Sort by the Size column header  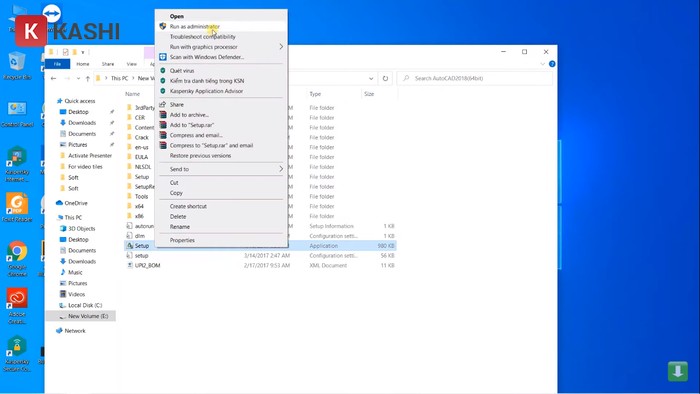point(369,94)
